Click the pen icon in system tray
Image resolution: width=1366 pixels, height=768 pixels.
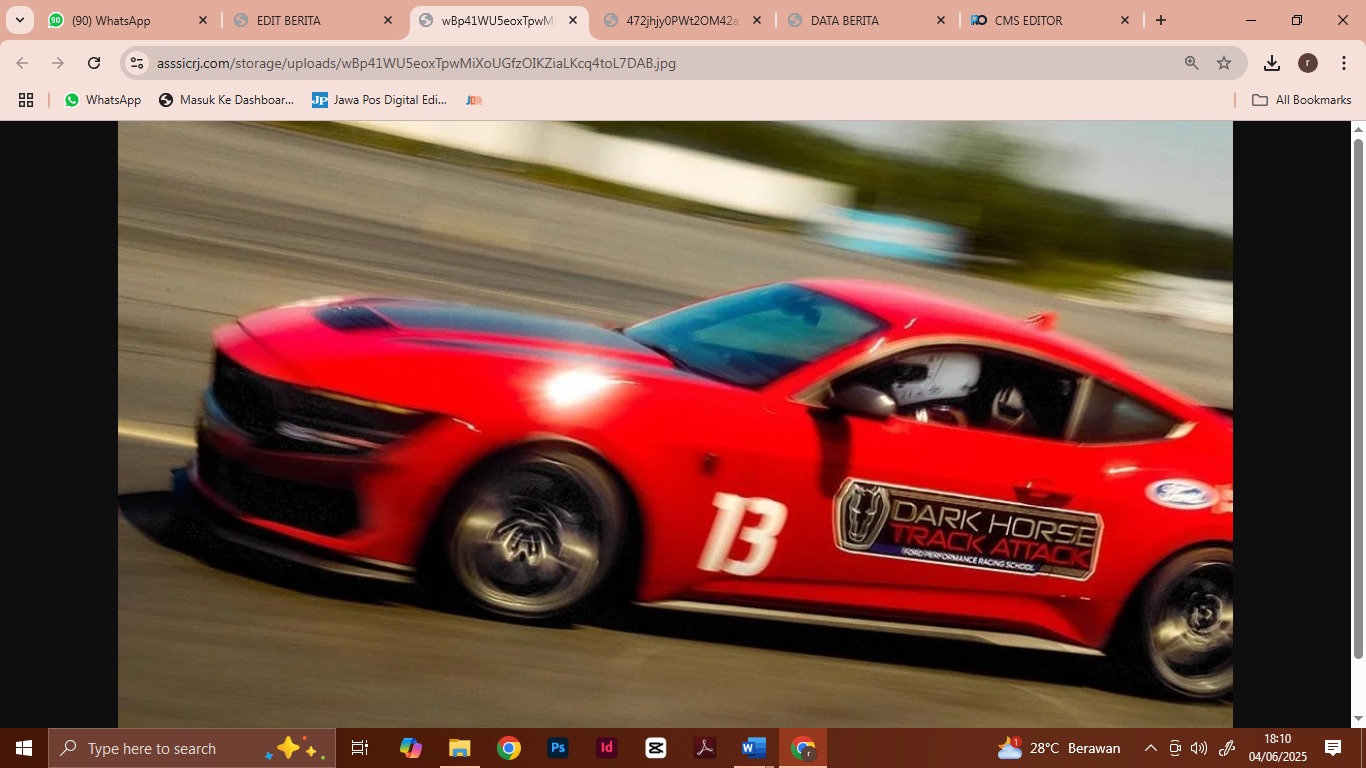1228,748
